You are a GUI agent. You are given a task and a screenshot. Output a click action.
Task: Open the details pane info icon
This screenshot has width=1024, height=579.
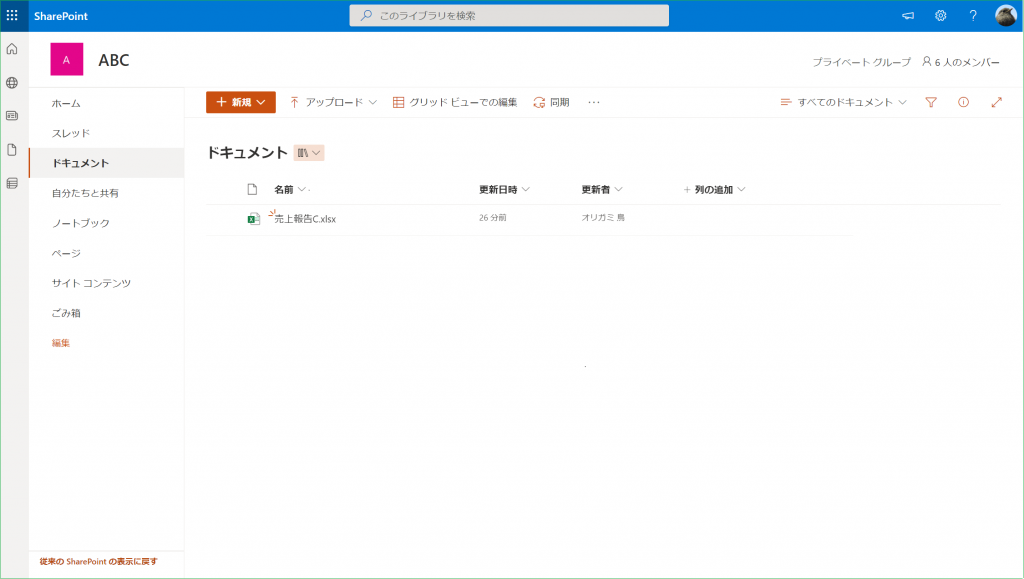click(x=963, y=102)
